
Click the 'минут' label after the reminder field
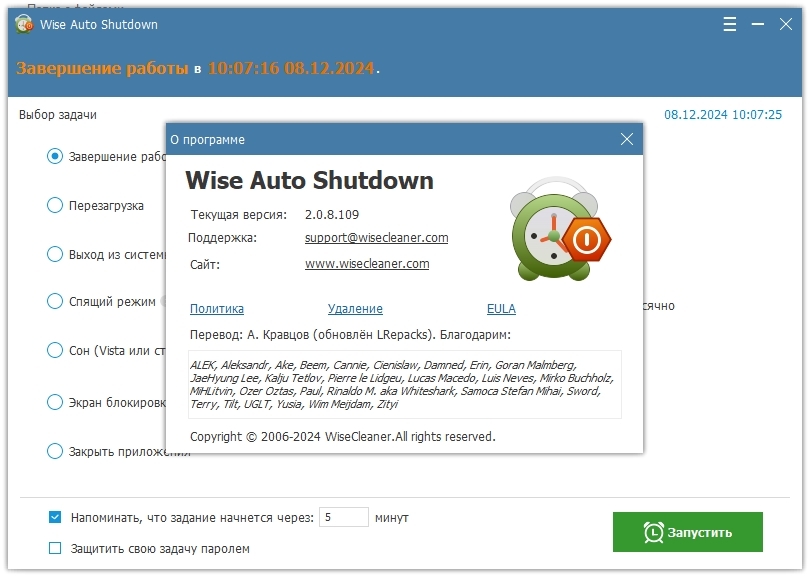pos(392,518)
